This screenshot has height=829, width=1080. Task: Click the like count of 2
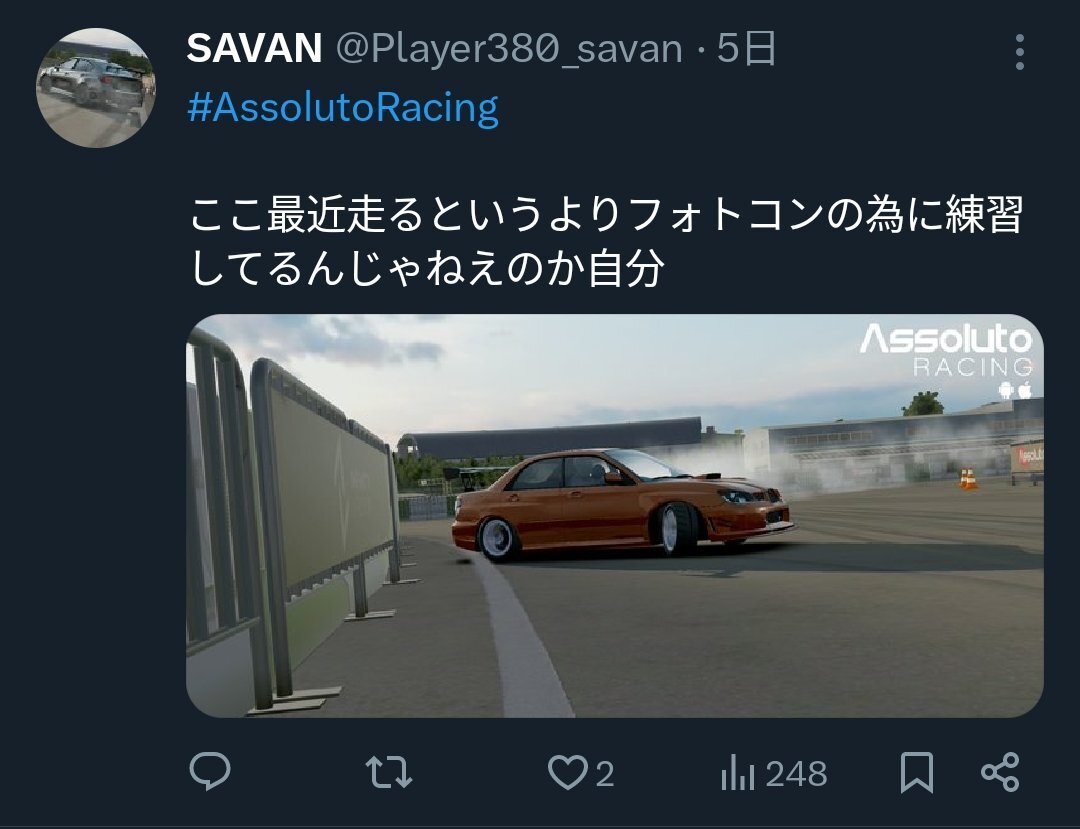point(605,774)
